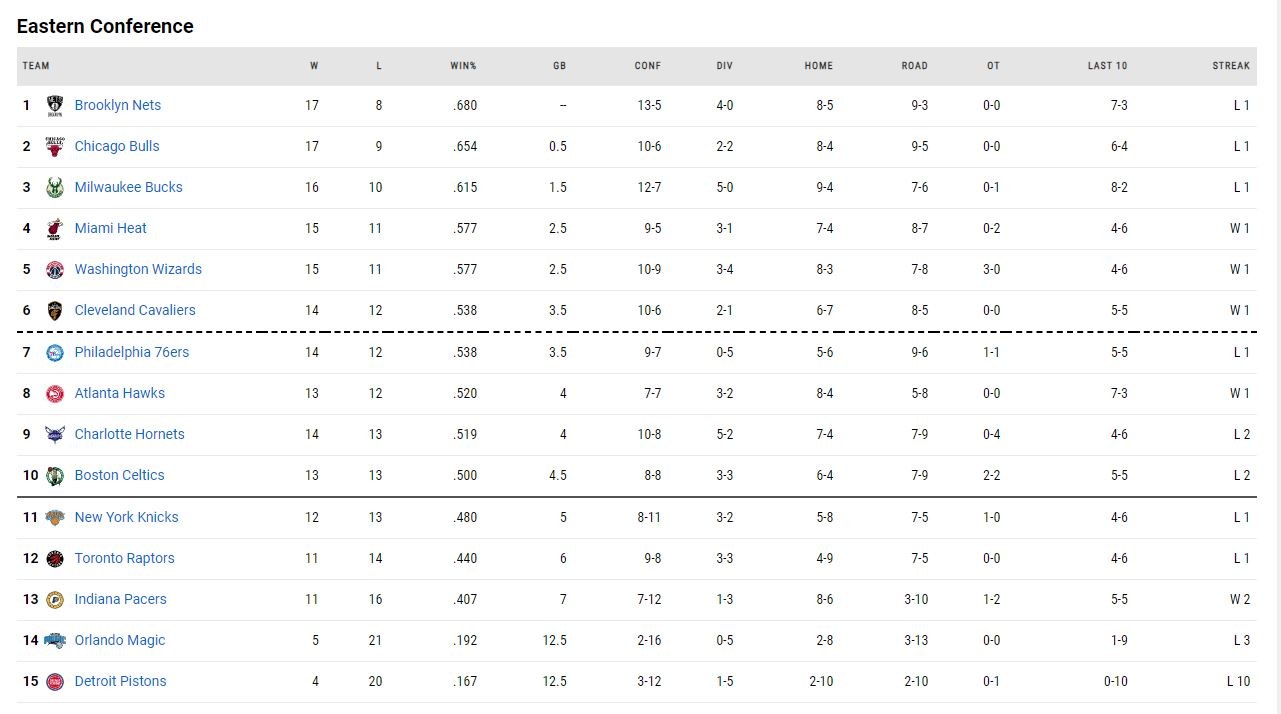Open the Boston Celtics team link
Screen dimensions: 1281x714
pos(119,476)
